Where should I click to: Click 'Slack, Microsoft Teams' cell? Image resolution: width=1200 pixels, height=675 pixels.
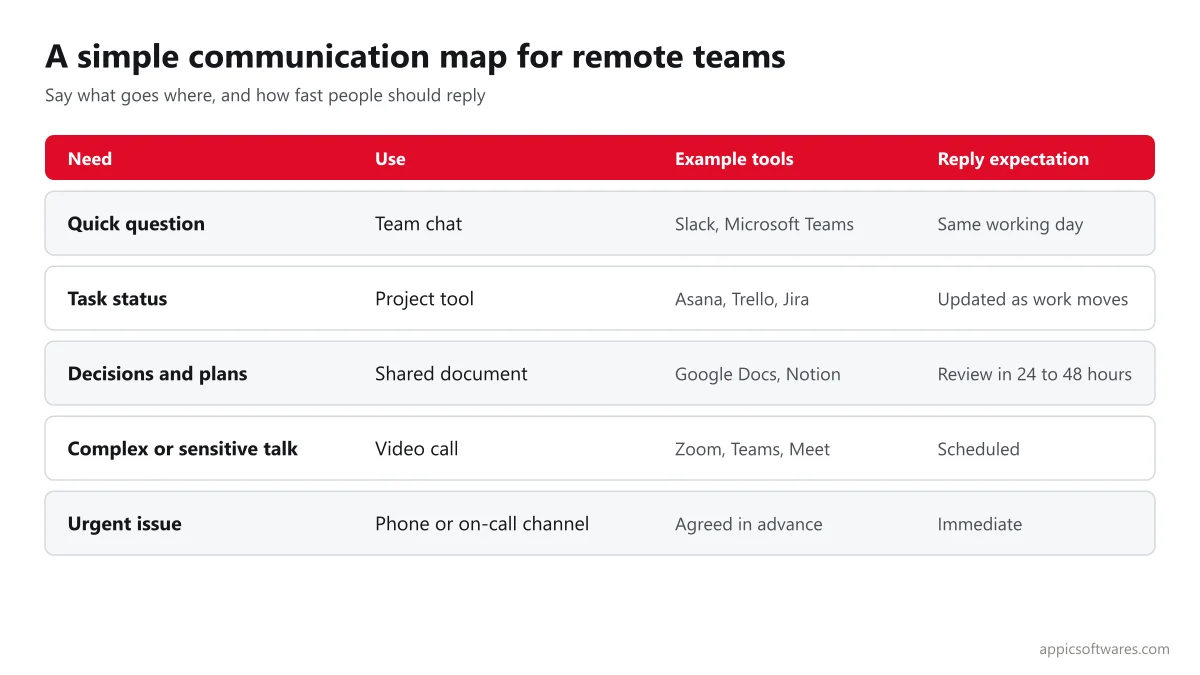pos(764,224)
